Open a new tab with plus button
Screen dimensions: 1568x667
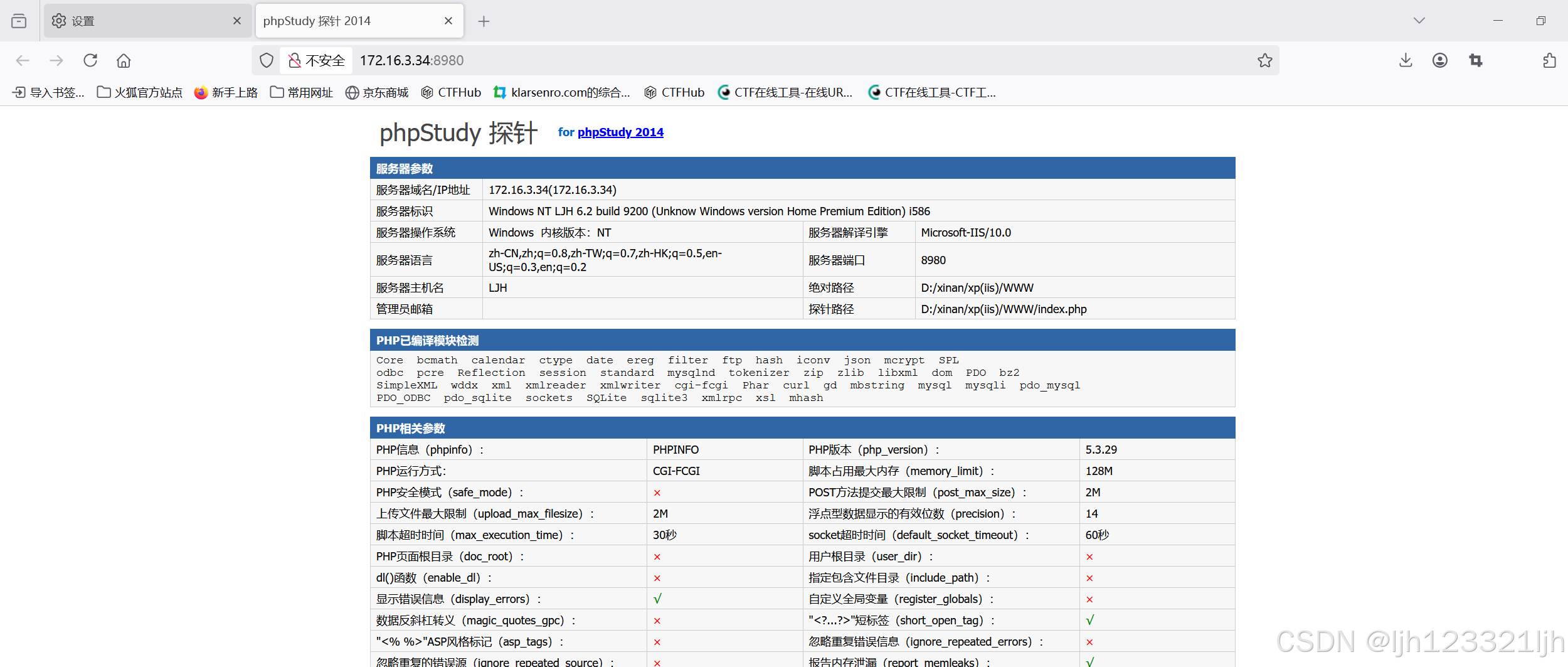pos(484,21)
